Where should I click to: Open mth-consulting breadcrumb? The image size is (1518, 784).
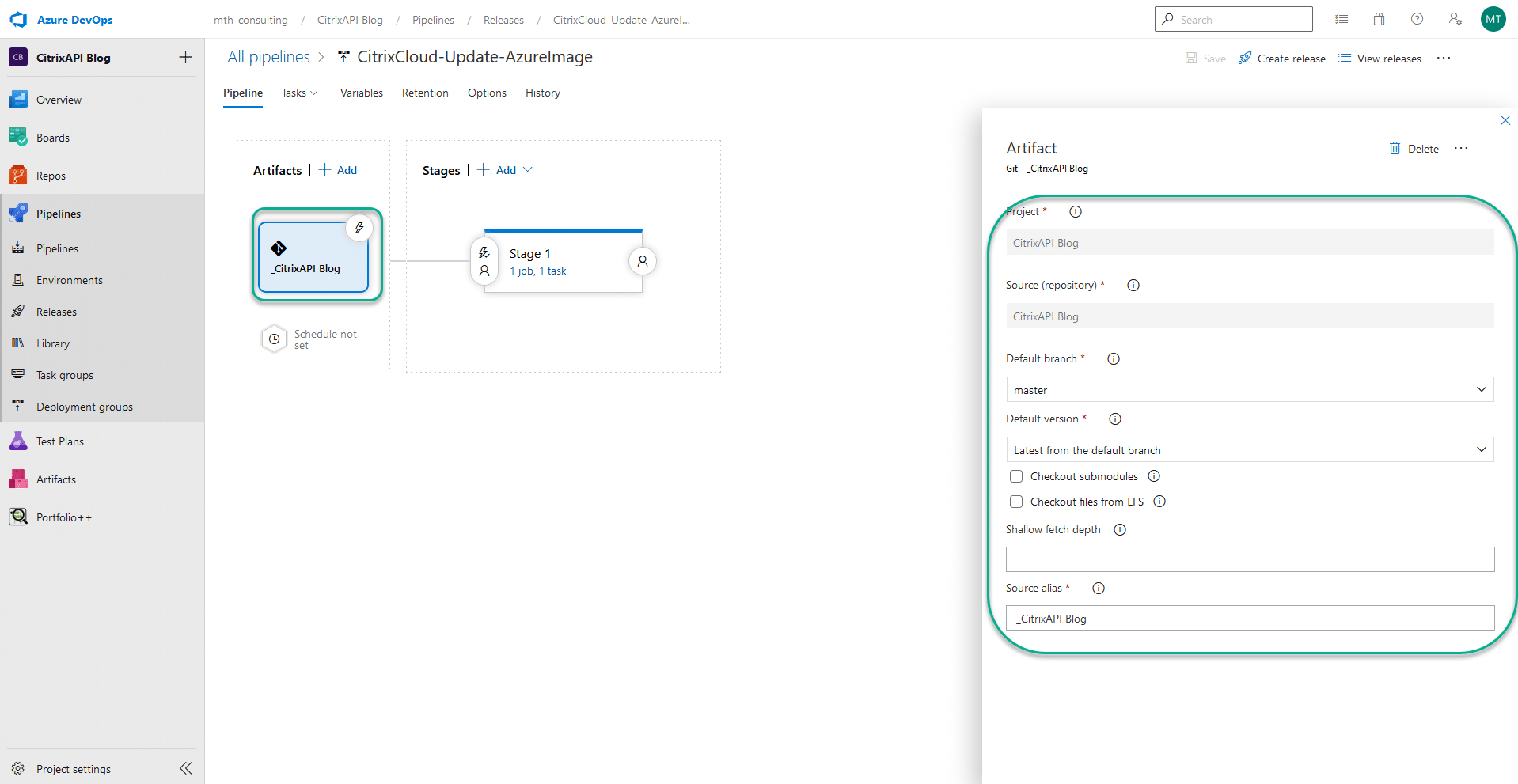pyautogui.click(x=251, y=20)
